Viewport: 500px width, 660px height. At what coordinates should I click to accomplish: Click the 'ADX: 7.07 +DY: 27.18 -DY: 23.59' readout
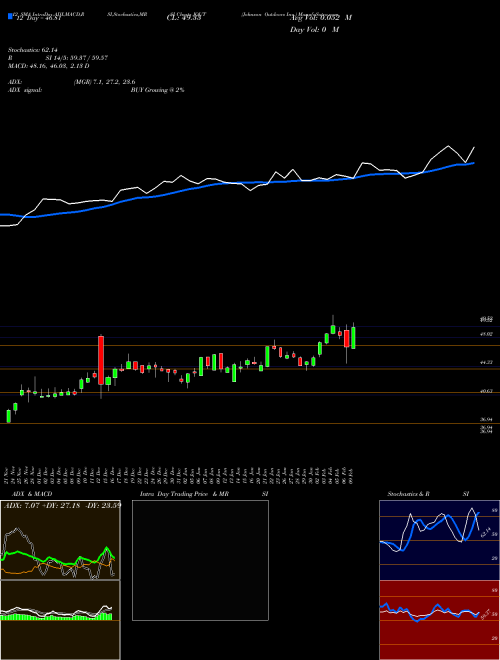pyautogui.click(x=62, y=505)
